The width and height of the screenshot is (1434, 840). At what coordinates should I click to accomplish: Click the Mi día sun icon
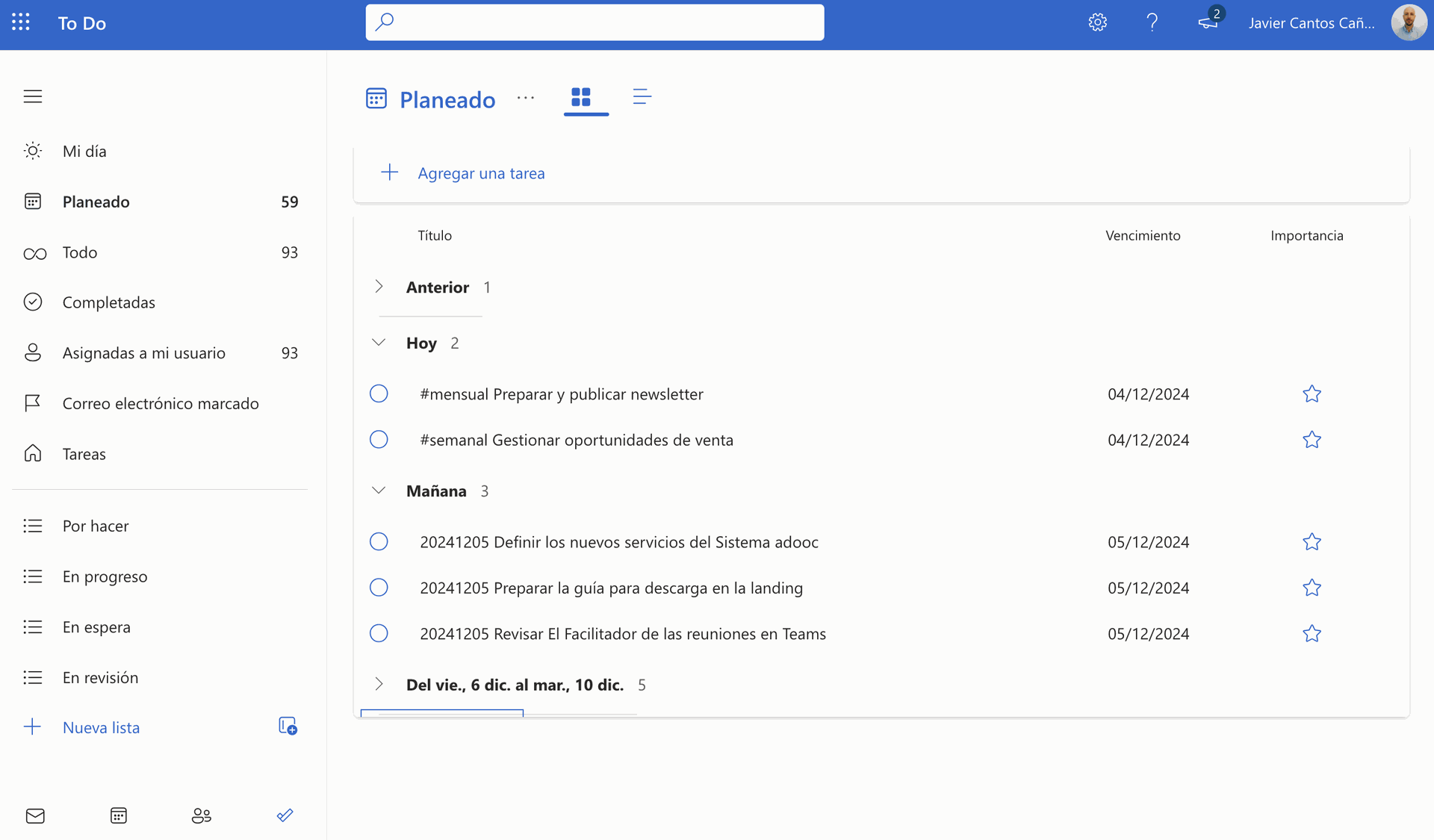point(33,151)
